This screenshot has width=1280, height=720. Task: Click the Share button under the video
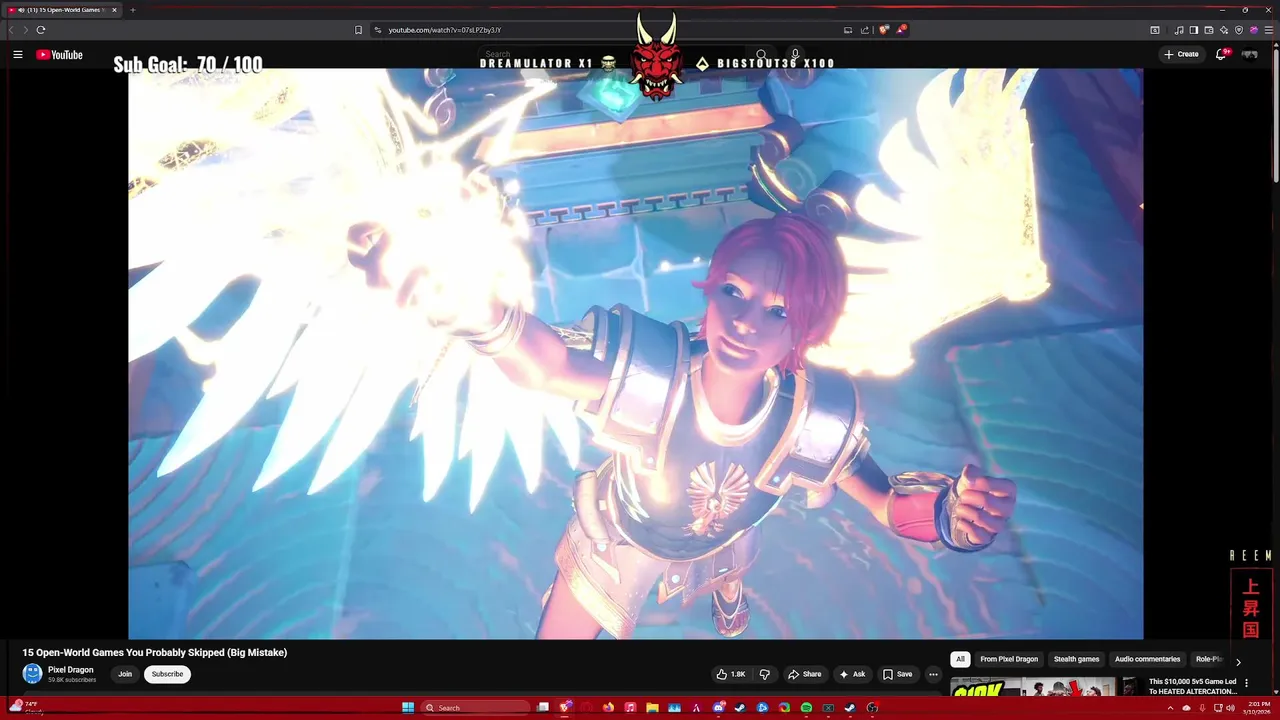tap(804, 674)
